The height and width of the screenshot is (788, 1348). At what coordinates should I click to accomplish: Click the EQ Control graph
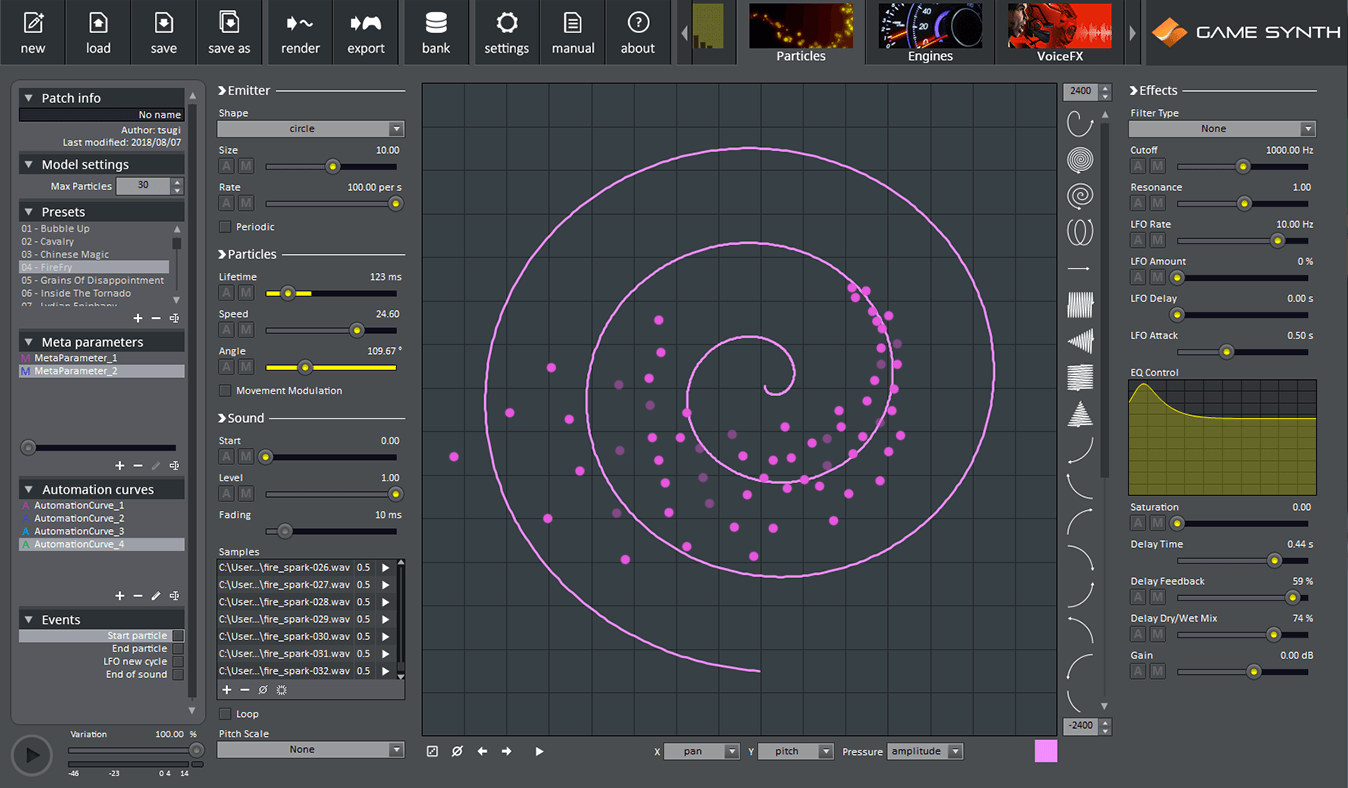coord(1222,438)
